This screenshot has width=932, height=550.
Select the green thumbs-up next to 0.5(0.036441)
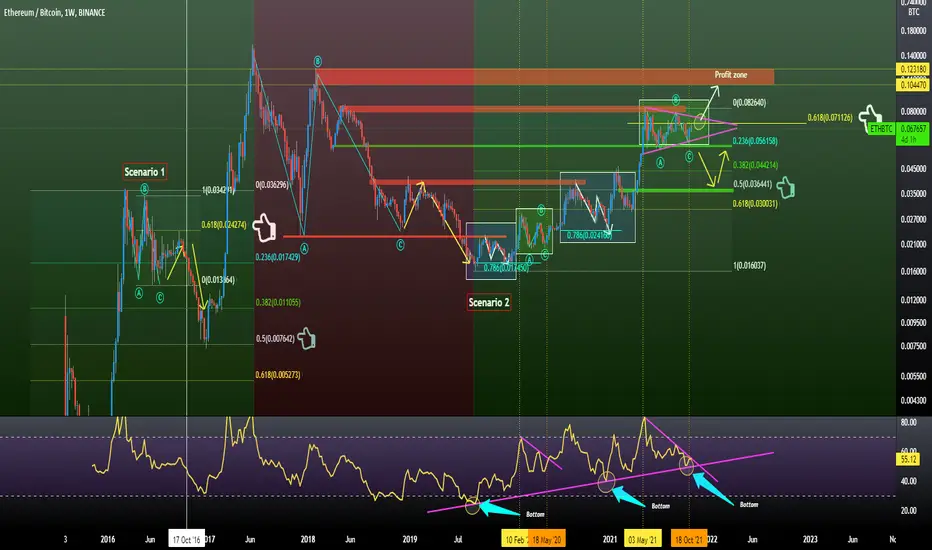[786, 187]
